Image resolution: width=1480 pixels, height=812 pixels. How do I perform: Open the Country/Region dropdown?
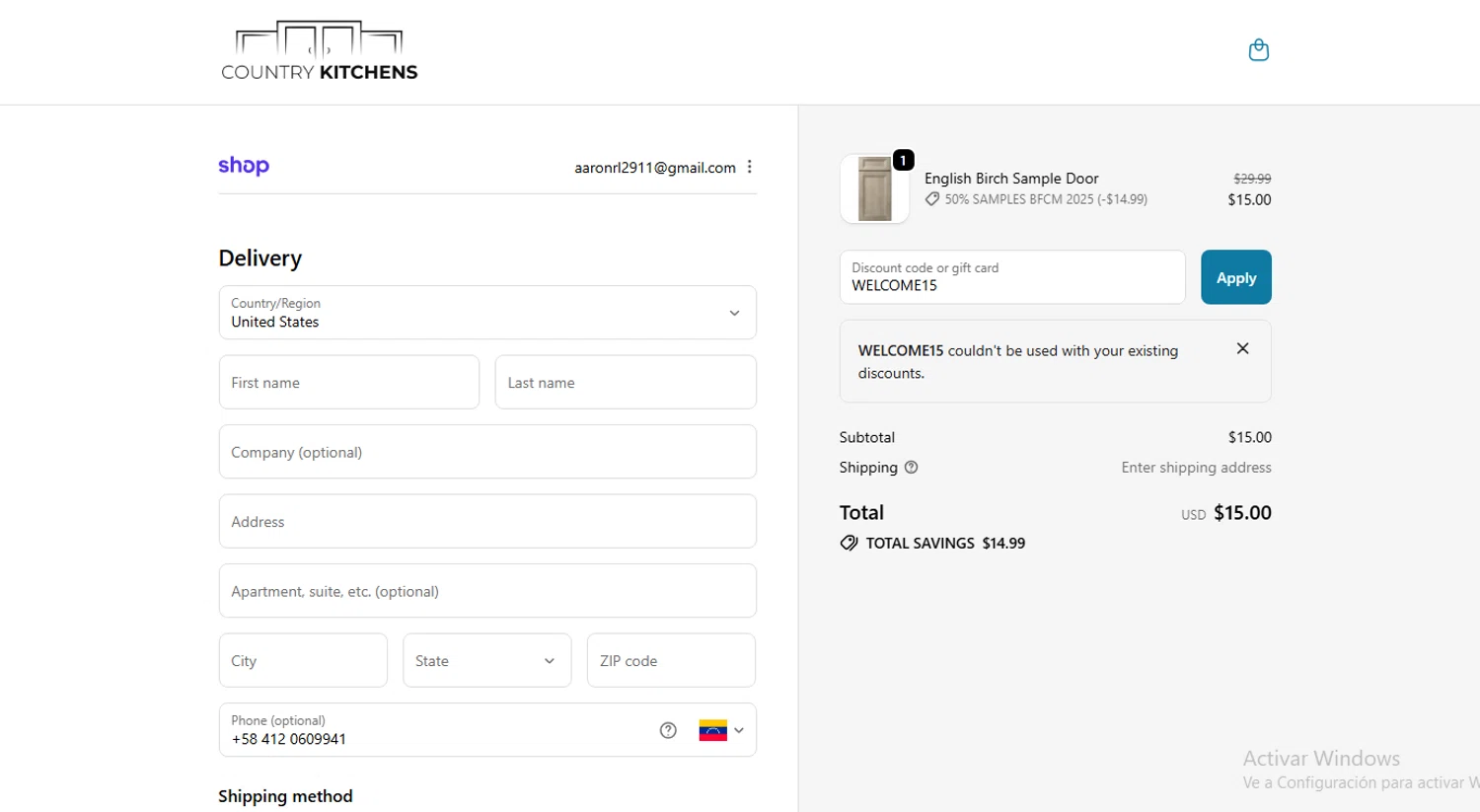tap(487, 313)
